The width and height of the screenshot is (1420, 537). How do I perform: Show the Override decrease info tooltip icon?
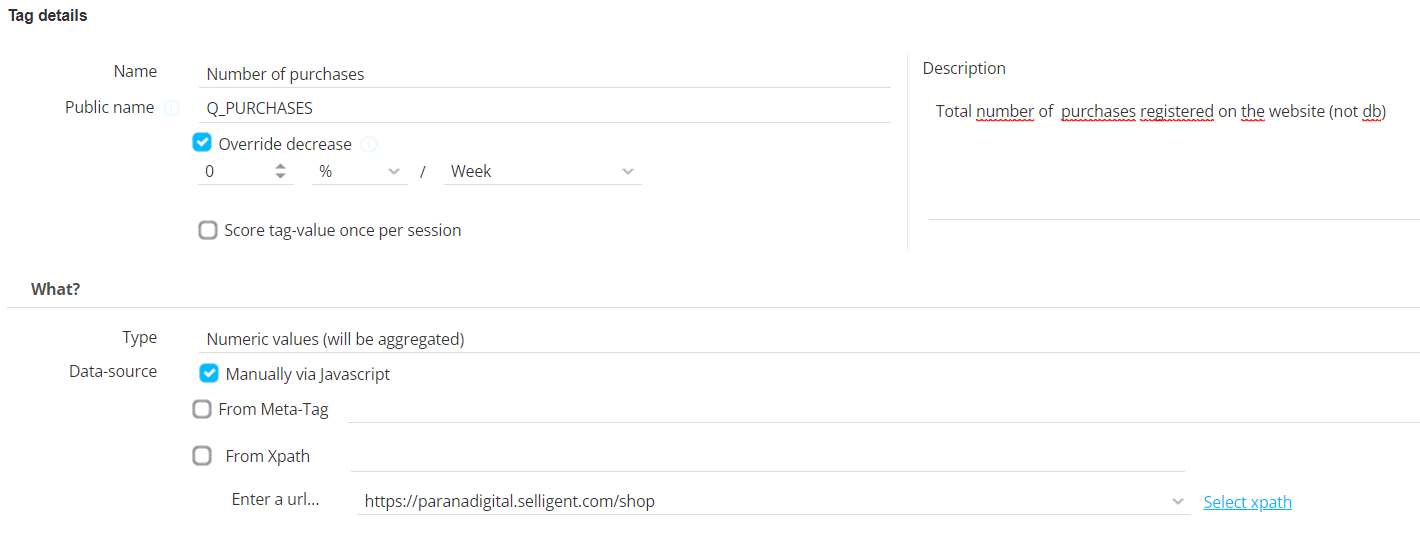368,145
